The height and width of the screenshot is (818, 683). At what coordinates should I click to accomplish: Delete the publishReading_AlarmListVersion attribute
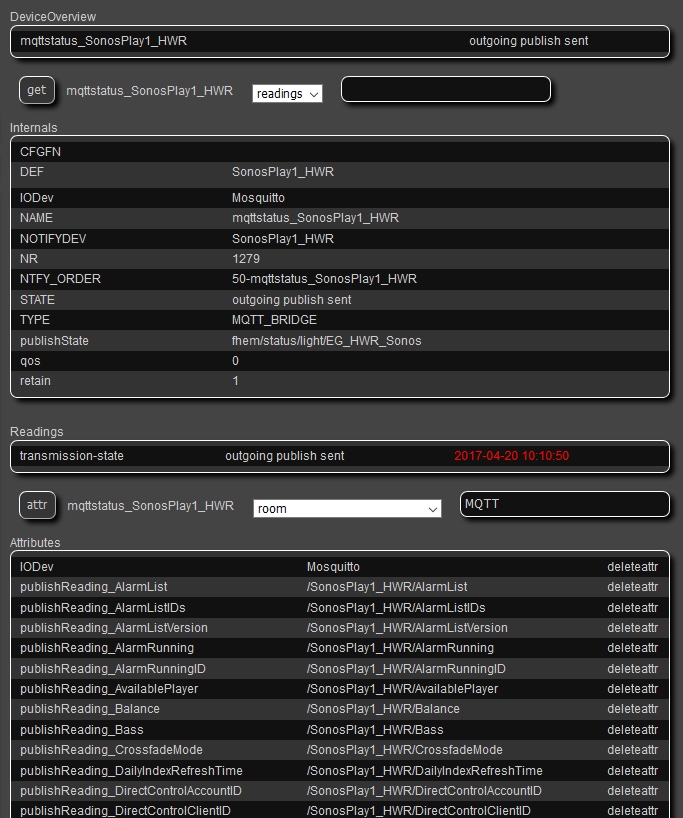pyautogui.click(x=632, y=628)
